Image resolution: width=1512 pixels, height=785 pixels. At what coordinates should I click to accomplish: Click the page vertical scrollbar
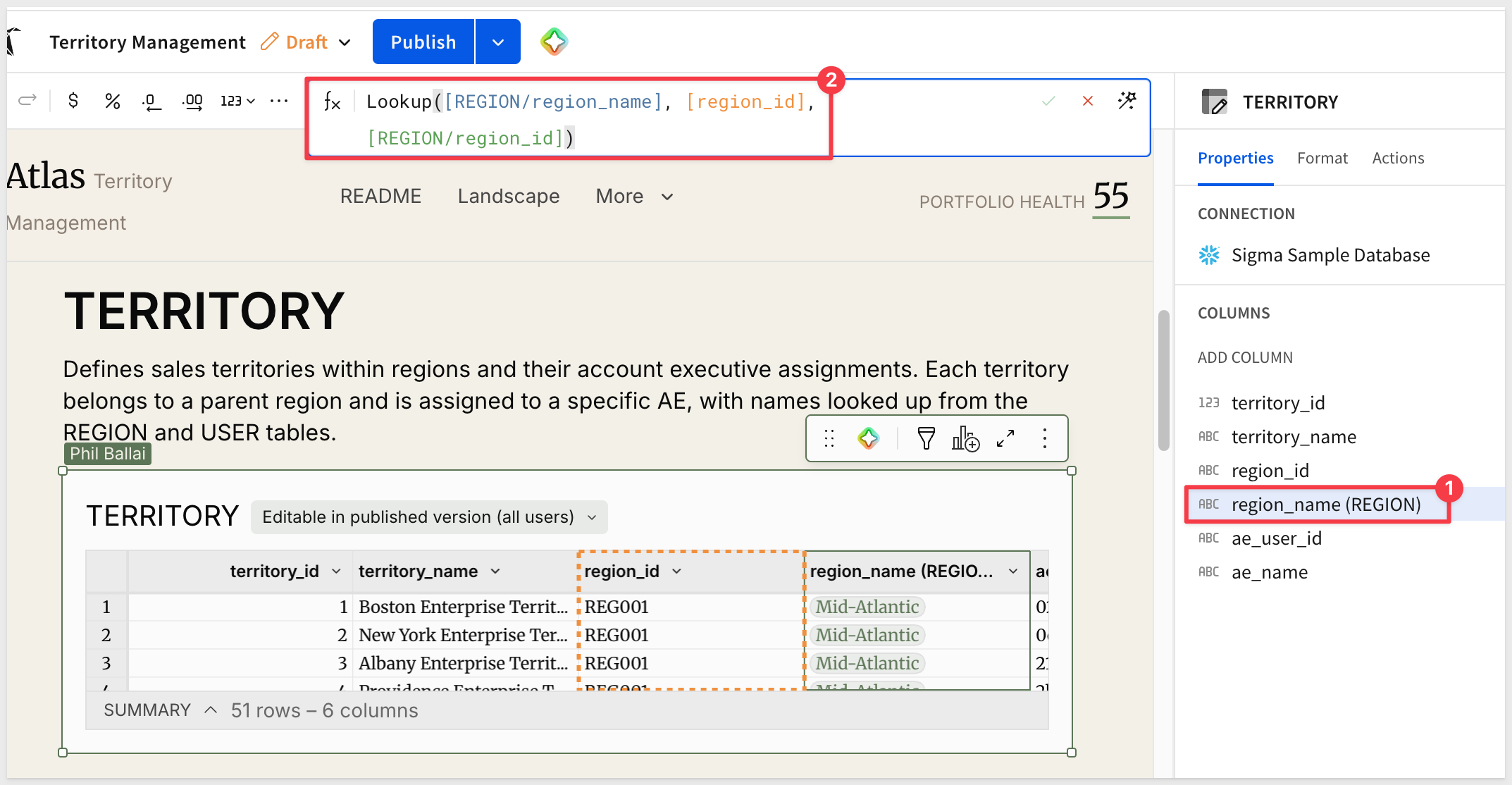tap(1163, 381)
